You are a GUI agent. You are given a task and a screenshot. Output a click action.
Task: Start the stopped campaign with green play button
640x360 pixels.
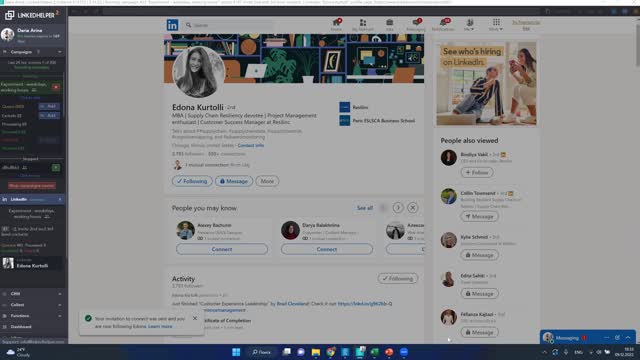(56, 167)
